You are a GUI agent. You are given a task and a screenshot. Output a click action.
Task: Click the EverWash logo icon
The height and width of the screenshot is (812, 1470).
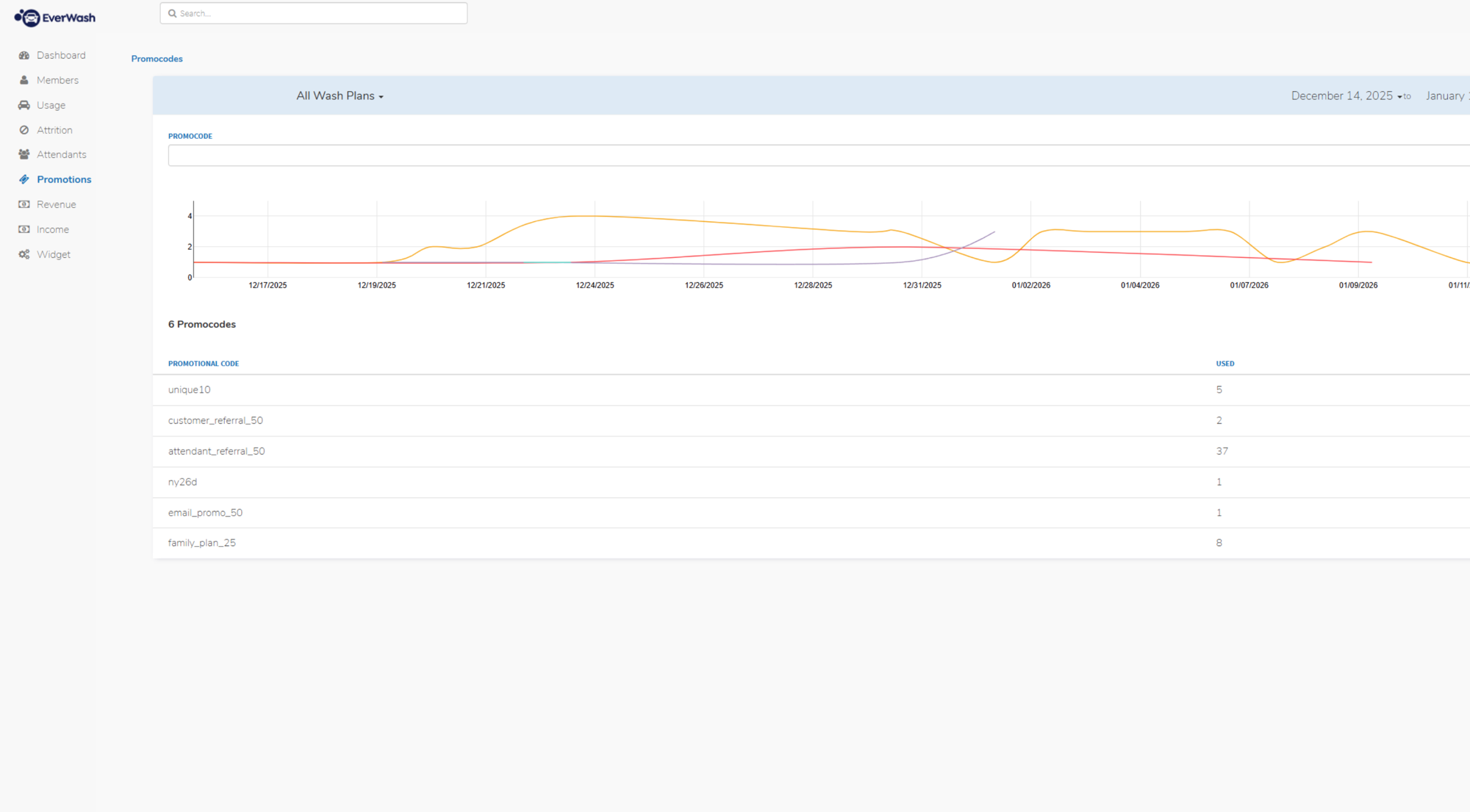click(28, 18)
